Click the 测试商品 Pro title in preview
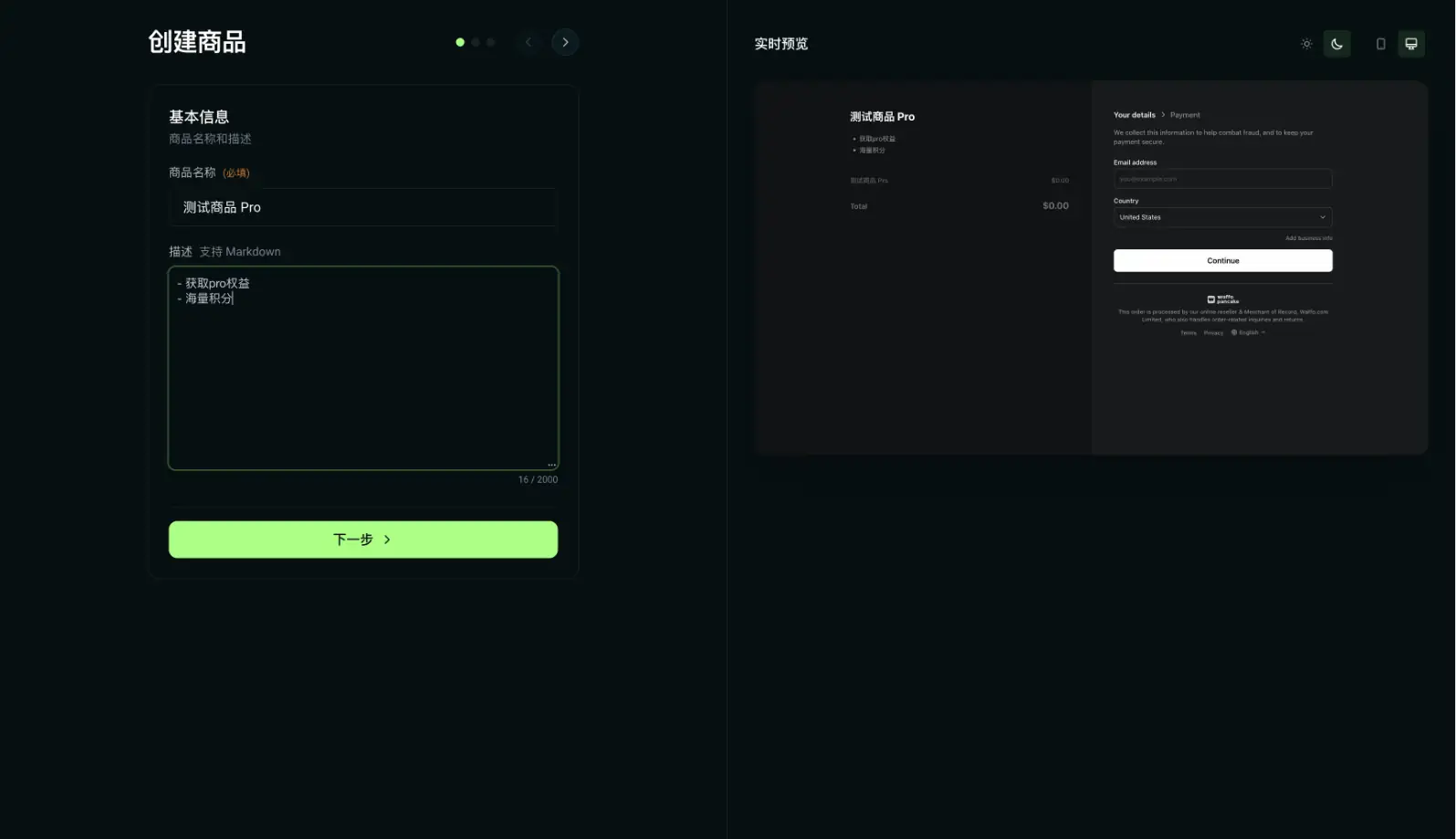Image resolution: width=1456 pixels, height=839 pixels. (x=882, y=117)
